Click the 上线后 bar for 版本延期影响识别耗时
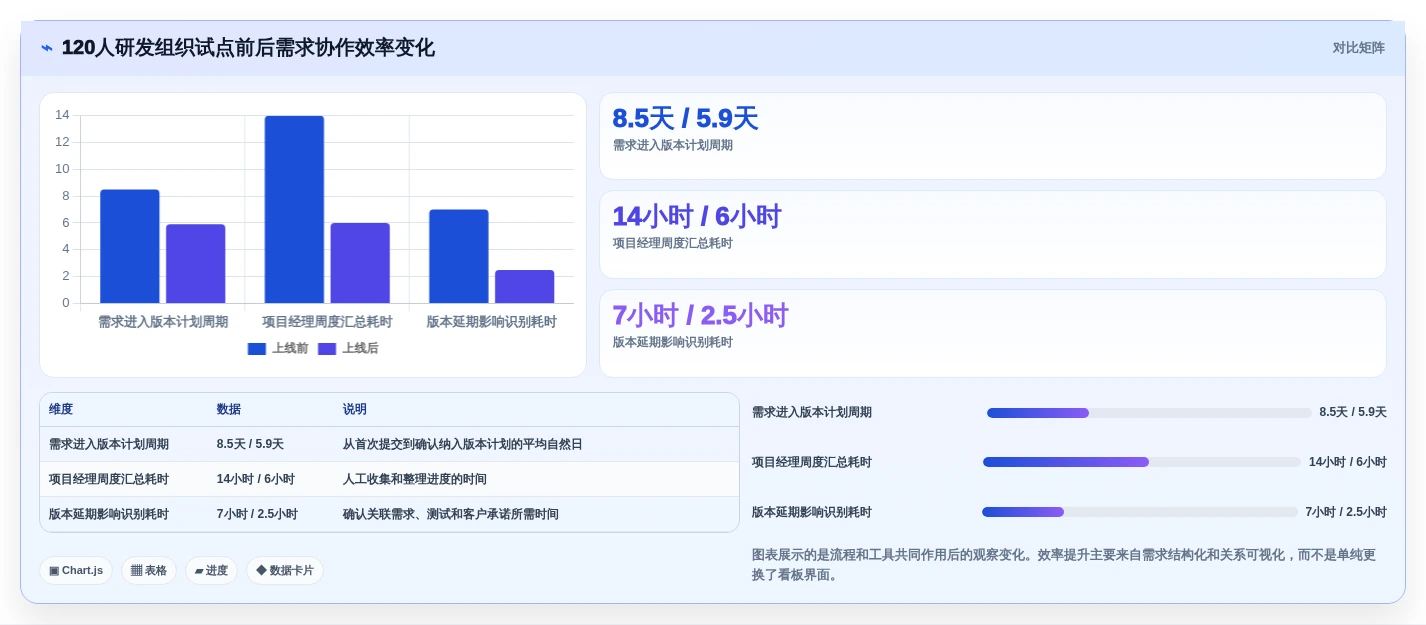1426x625 pixels. click(x=524, y=286)
